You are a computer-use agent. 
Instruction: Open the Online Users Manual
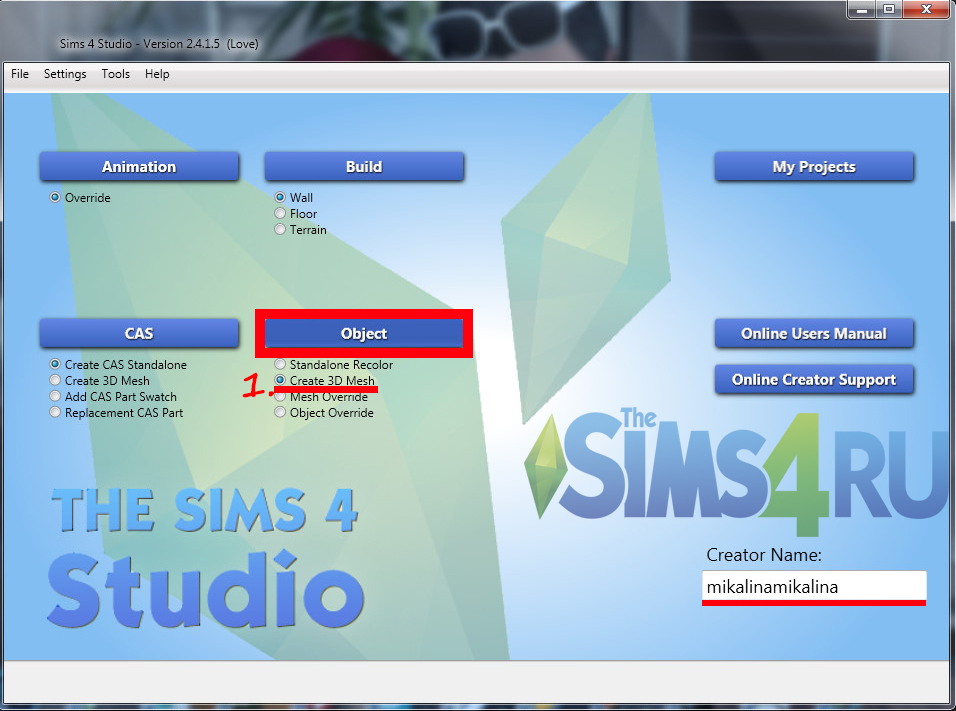coord(814,333)
